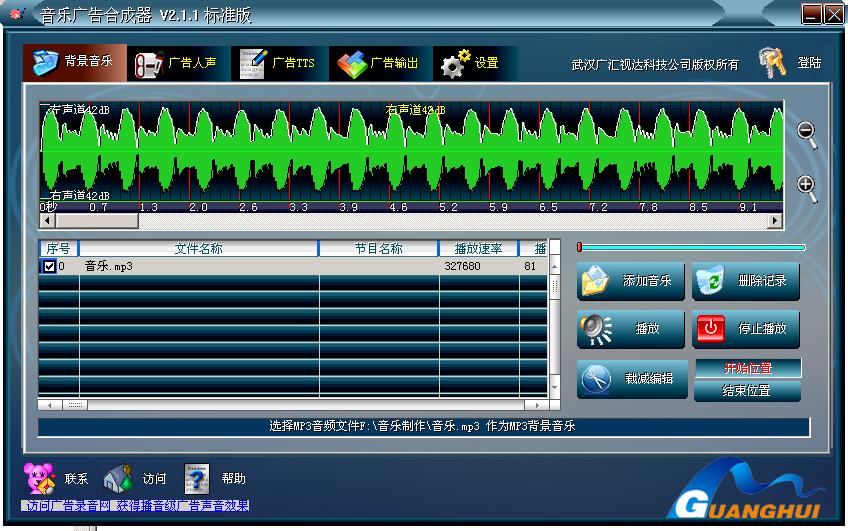Click the 删除记录 button
The width and height of the screenshot is (848, 531).
746,282
